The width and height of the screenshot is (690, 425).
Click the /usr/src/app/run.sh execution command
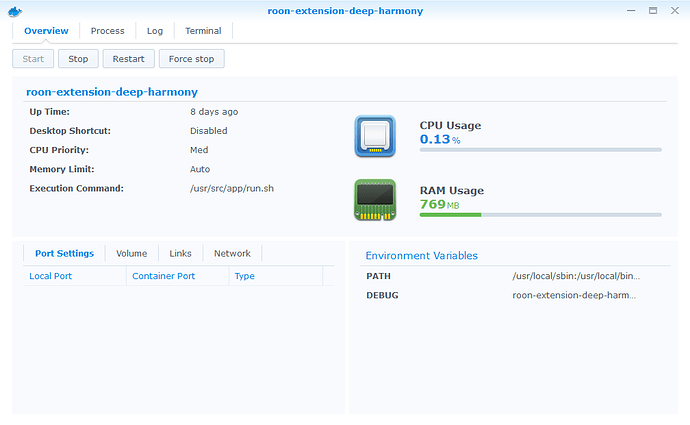(x=232, y=188)
